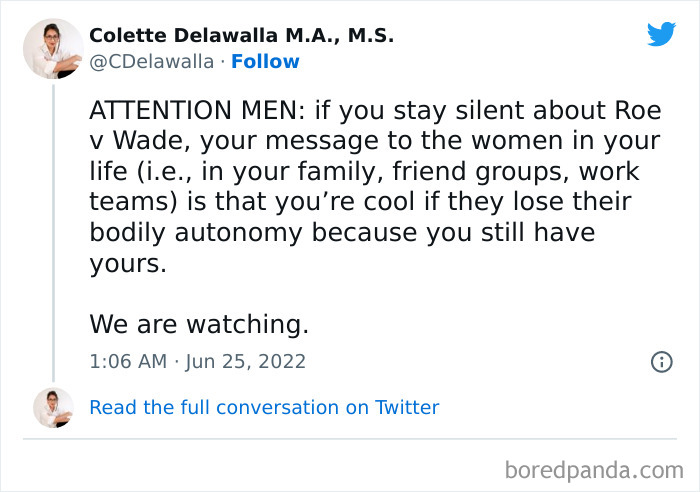Click the small avatar beside conversation link

pyautogui.click(x=53, y=407)
